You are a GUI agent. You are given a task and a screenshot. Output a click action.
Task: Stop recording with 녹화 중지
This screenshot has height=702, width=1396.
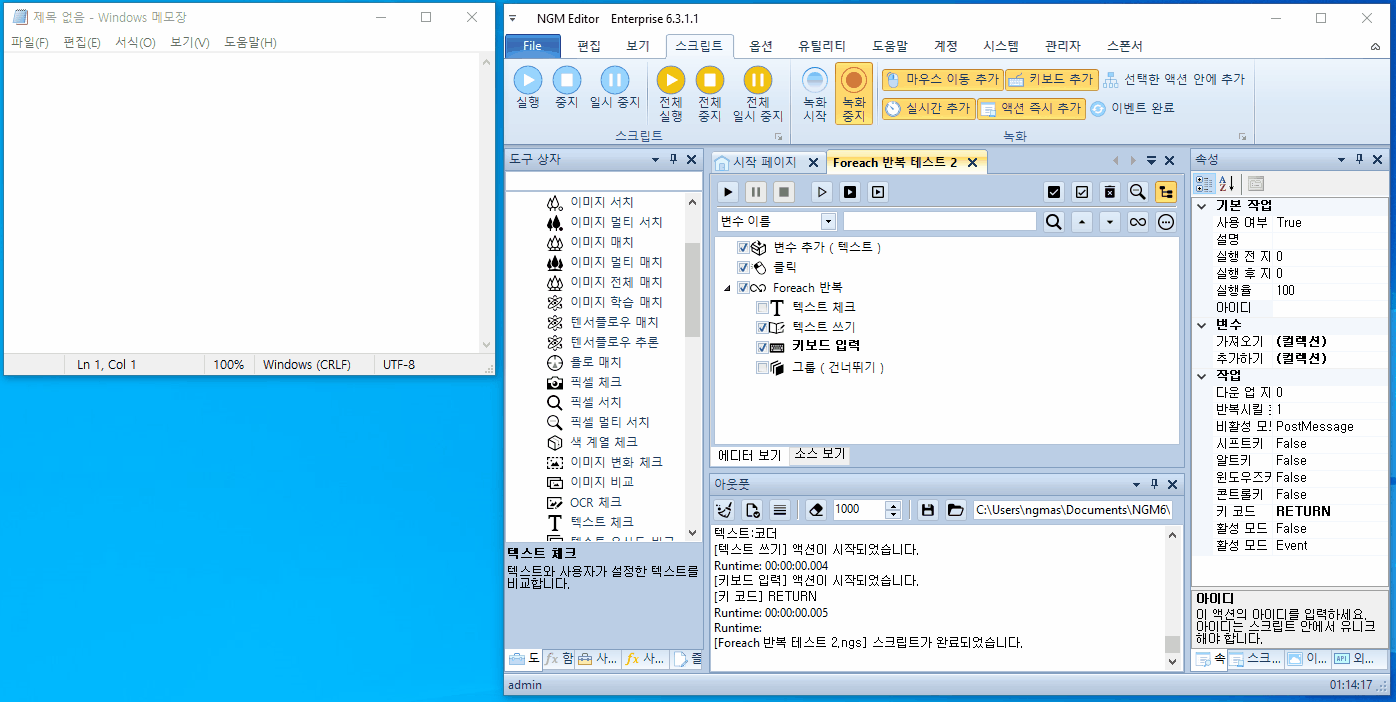tap(853, 94)
